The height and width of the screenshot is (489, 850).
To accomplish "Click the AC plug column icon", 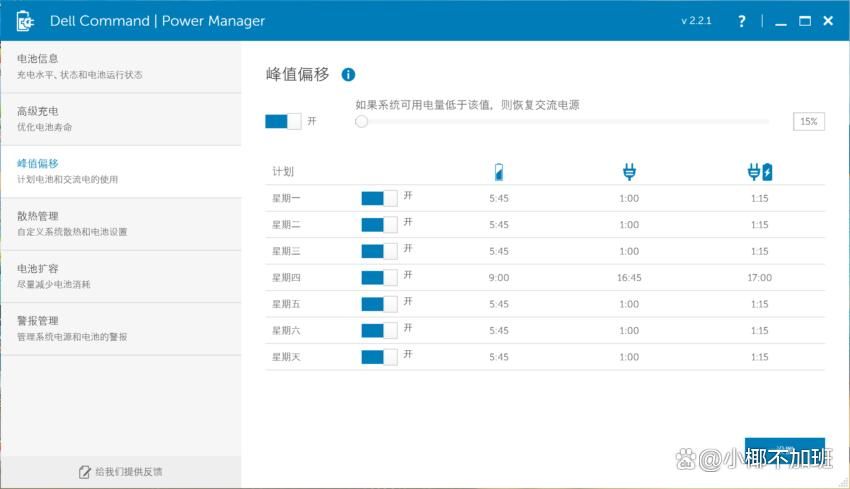I will click(x=629, y=172).
